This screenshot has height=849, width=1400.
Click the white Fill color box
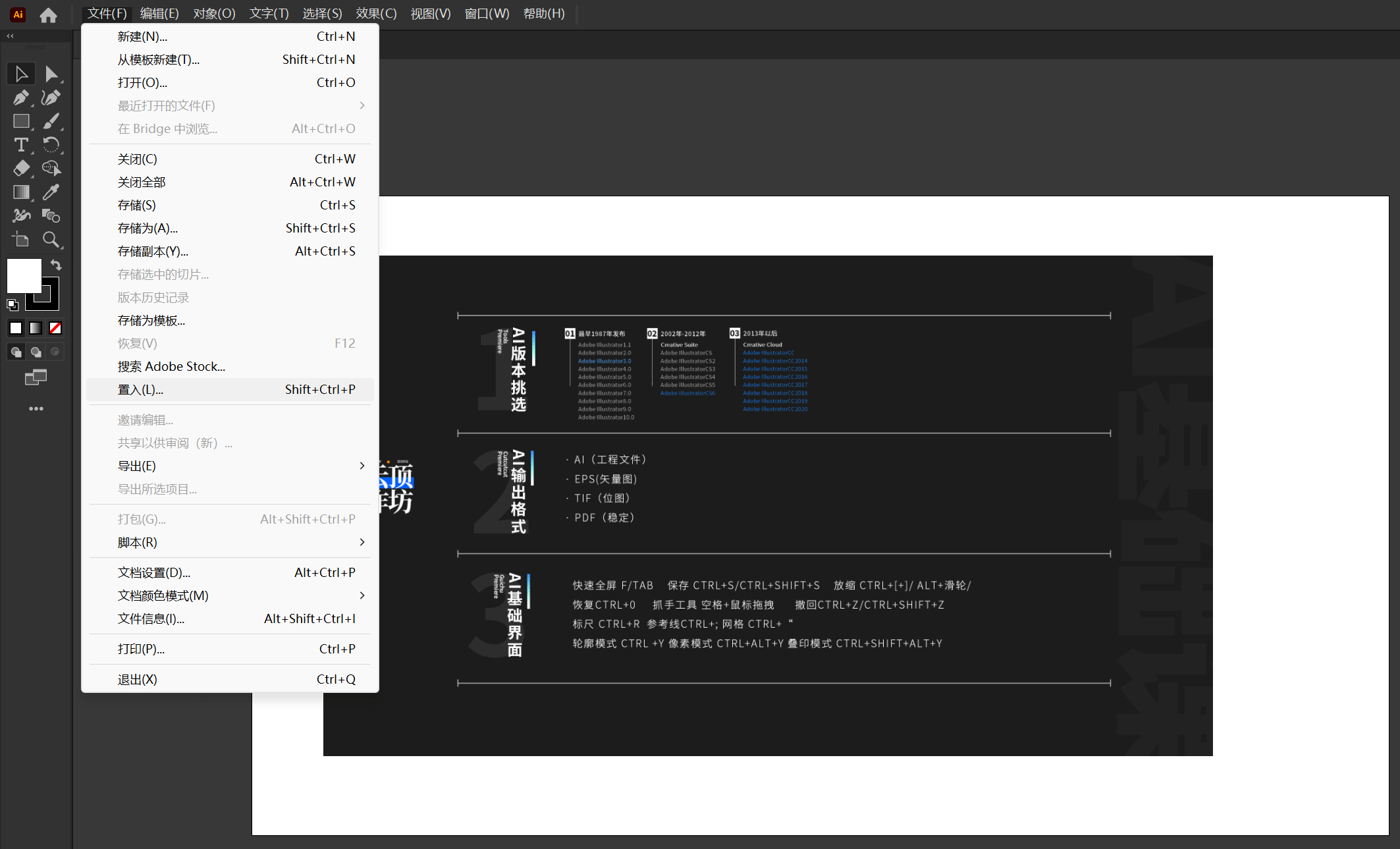(x=24, y=275)
